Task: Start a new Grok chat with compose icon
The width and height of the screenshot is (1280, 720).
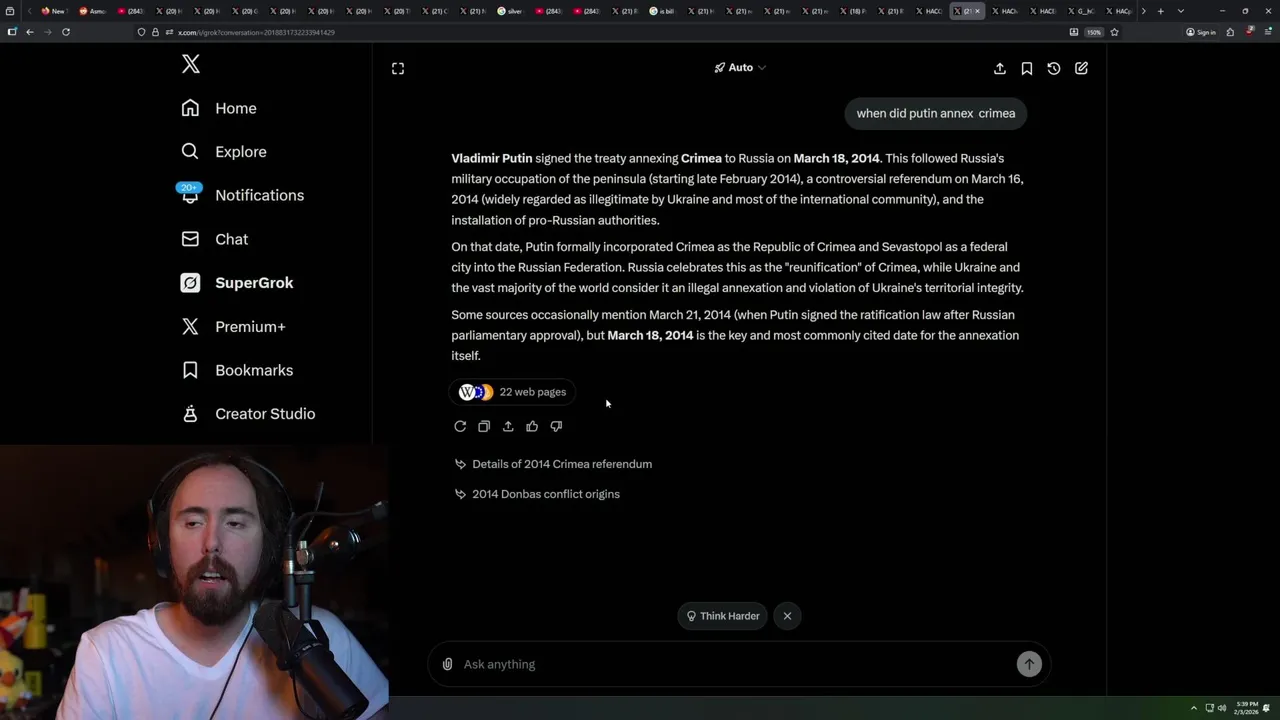Action: [1081, 68]
